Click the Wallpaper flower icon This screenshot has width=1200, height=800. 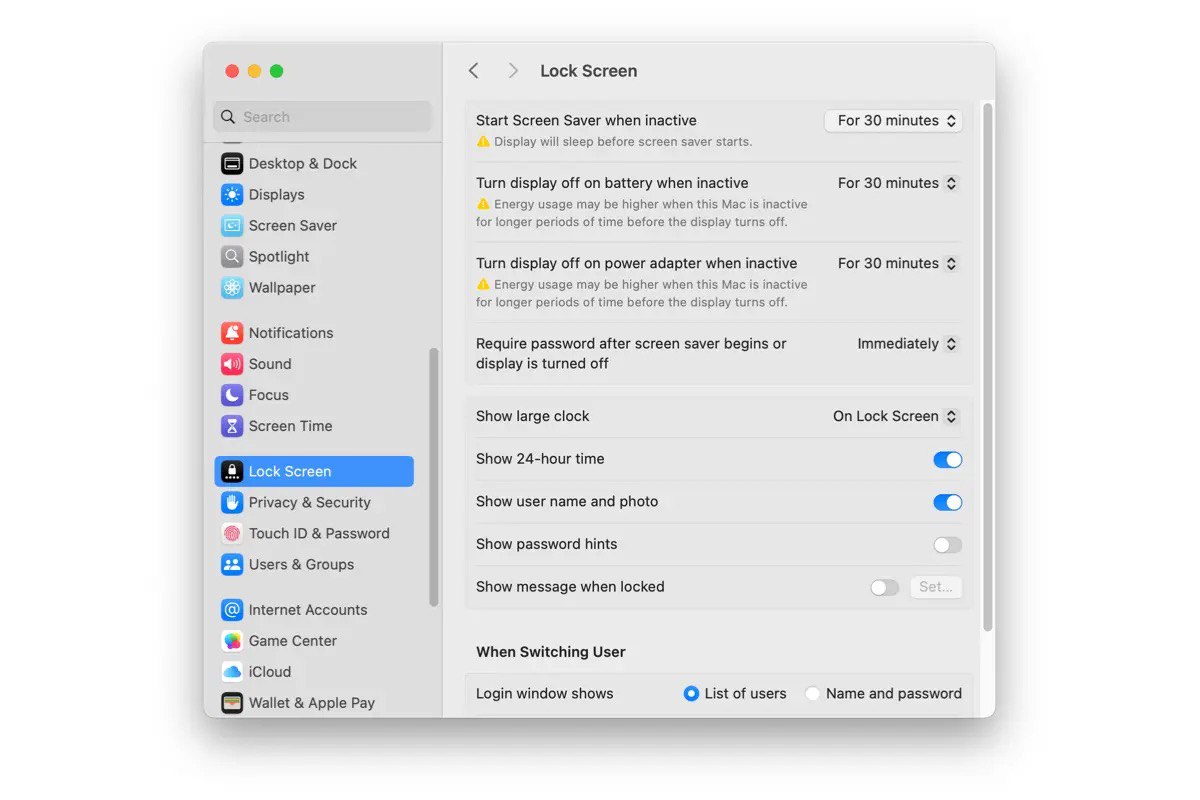click(232, 288)
